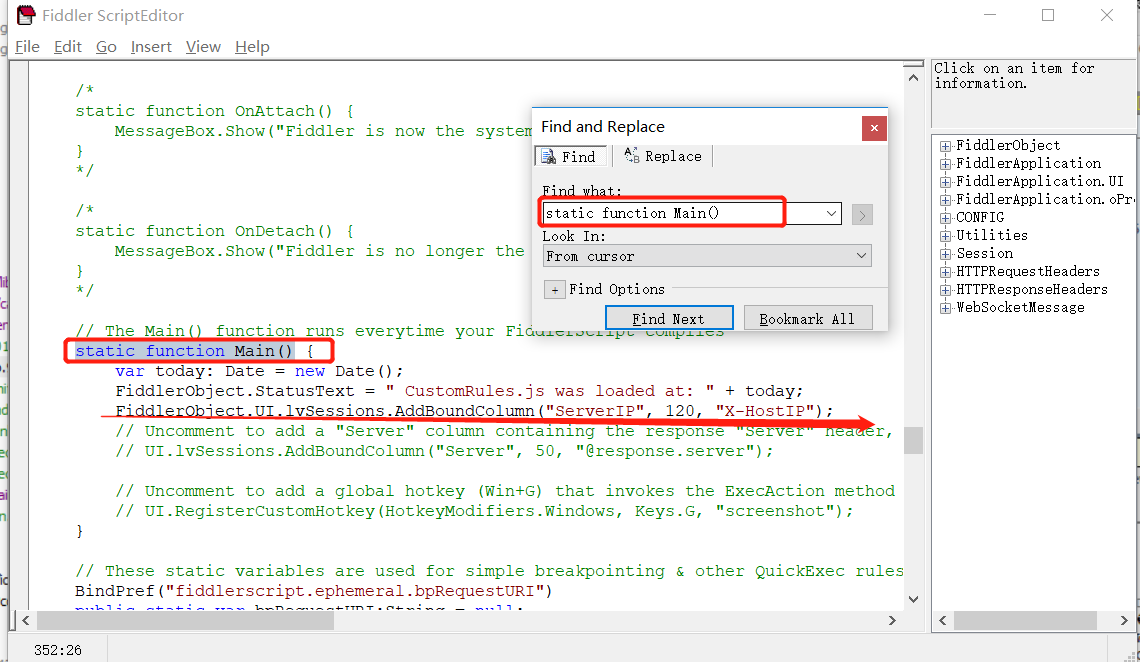Maximize the Fiddler ScriptEditor window
Screen dimensions: 1140x662
1048,15
